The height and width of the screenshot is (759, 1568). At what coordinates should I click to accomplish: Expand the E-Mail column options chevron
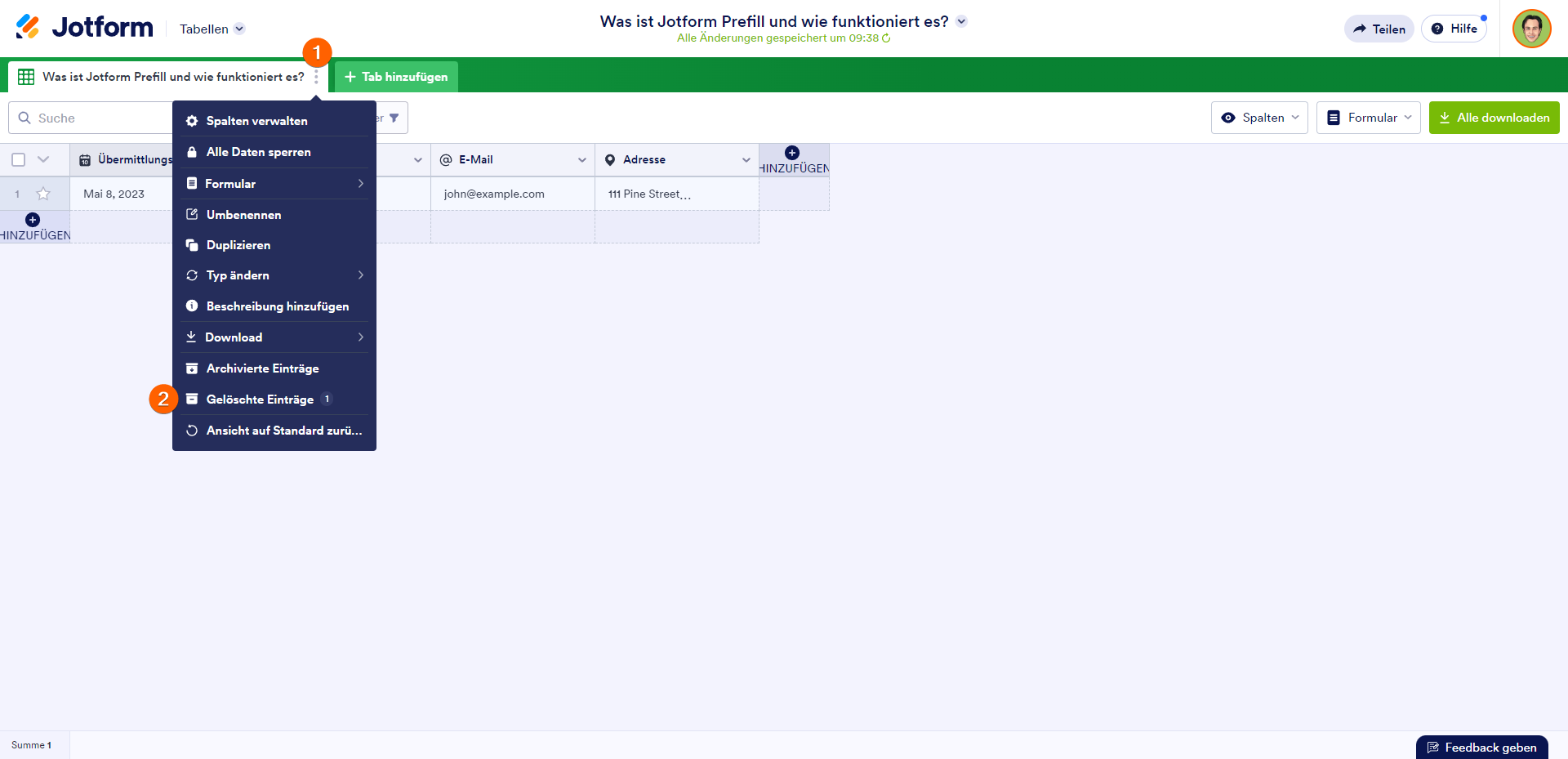point(582,160)
